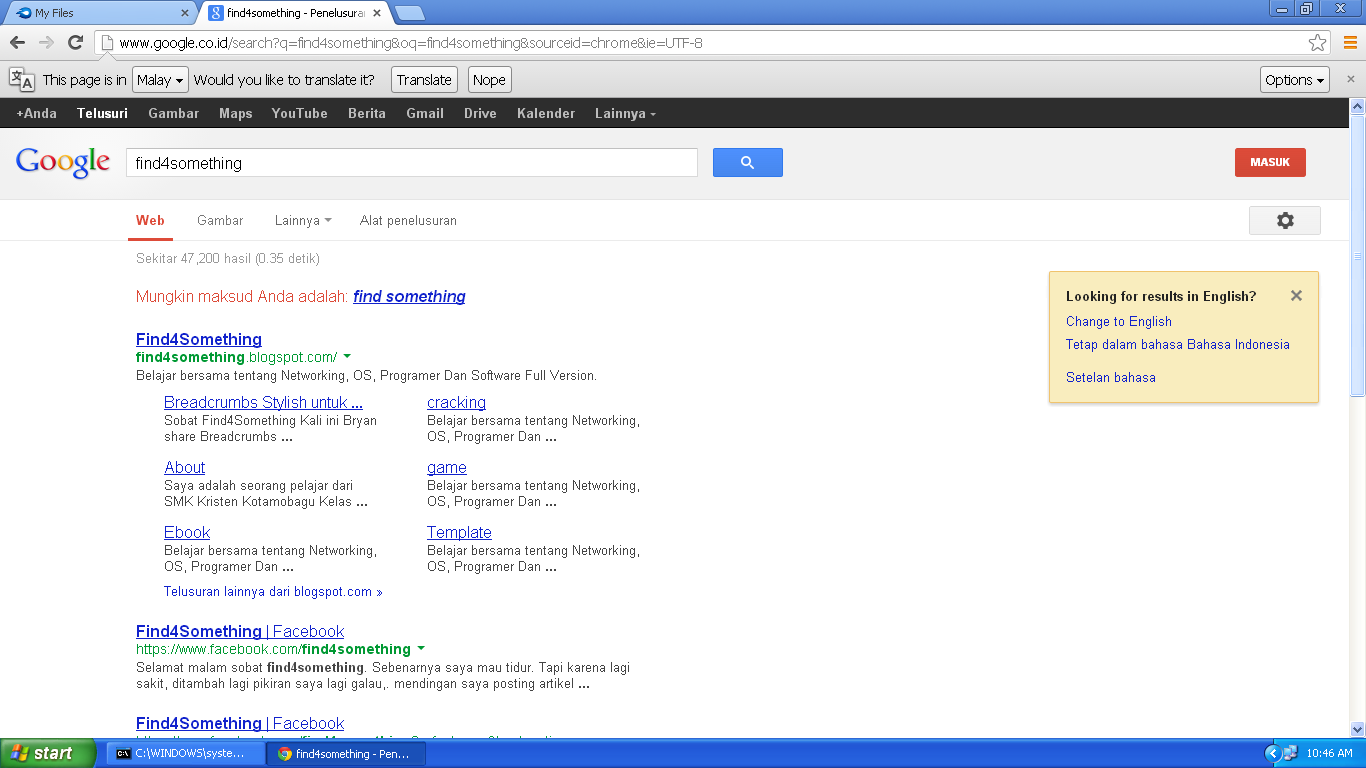Viewport: 1366px width, 768px height.
Task: Close the find4something tab
Action: [376, 13]
